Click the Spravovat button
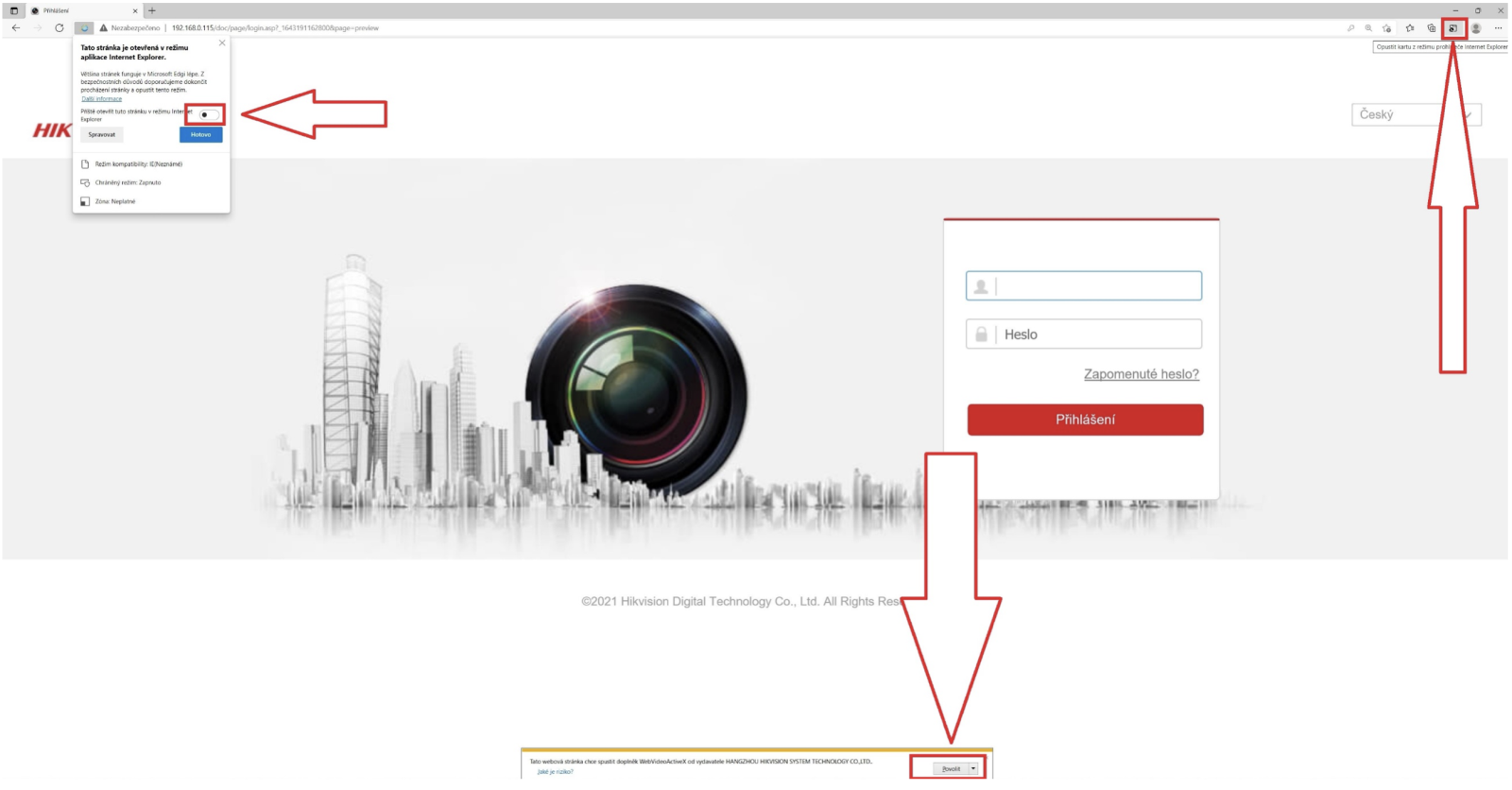 point(102,135)
